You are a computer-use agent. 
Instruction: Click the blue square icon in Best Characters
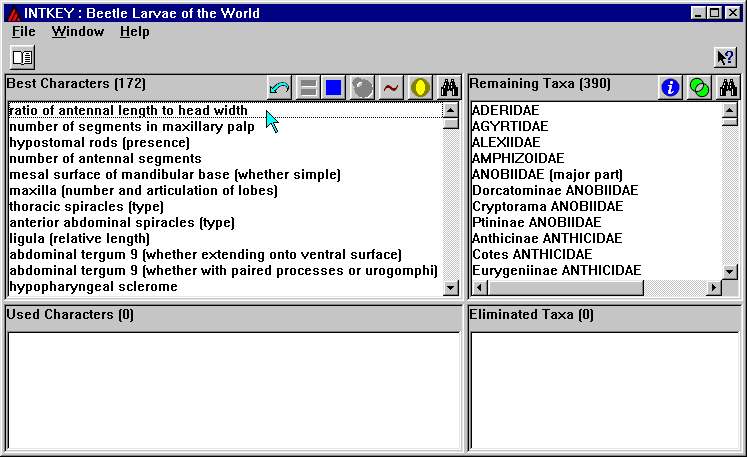(334, 88)
